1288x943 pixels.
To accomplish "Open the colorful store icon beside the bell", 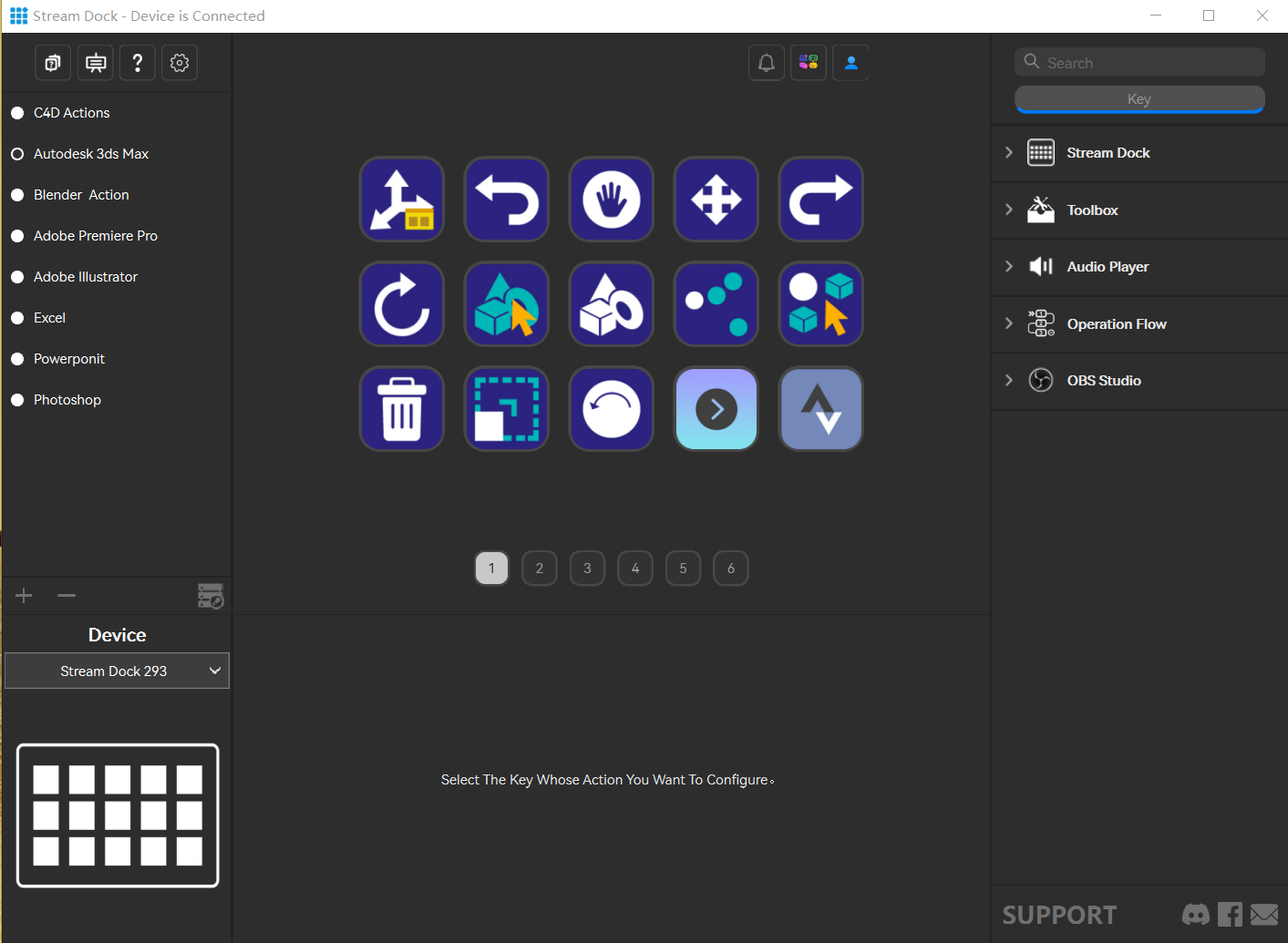I will [809, 63].
